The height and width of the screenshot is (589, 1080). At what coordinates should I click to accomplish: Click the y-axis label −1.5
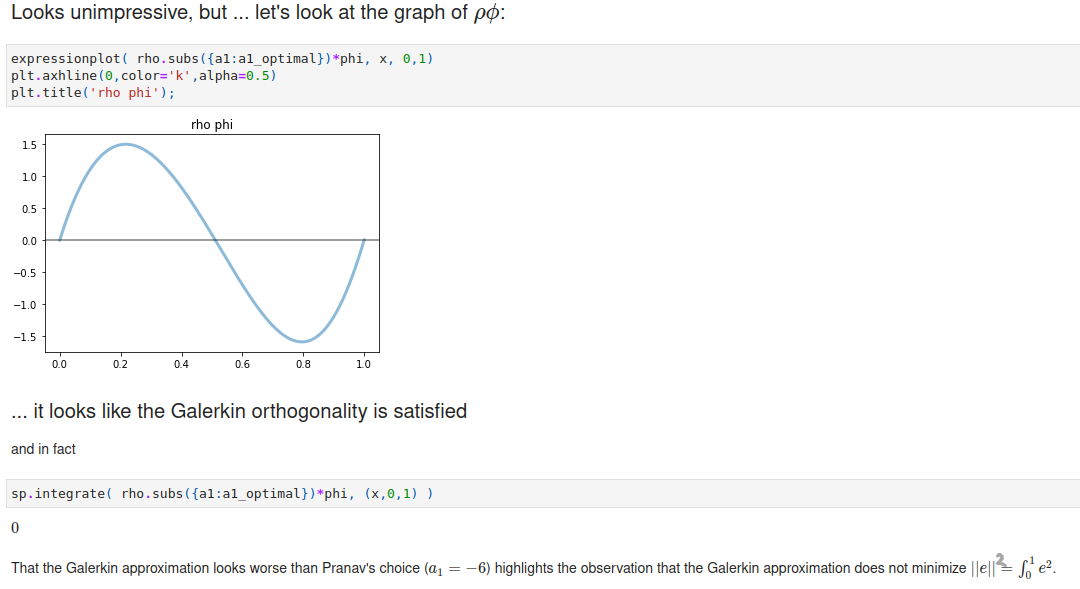(25, 337)
